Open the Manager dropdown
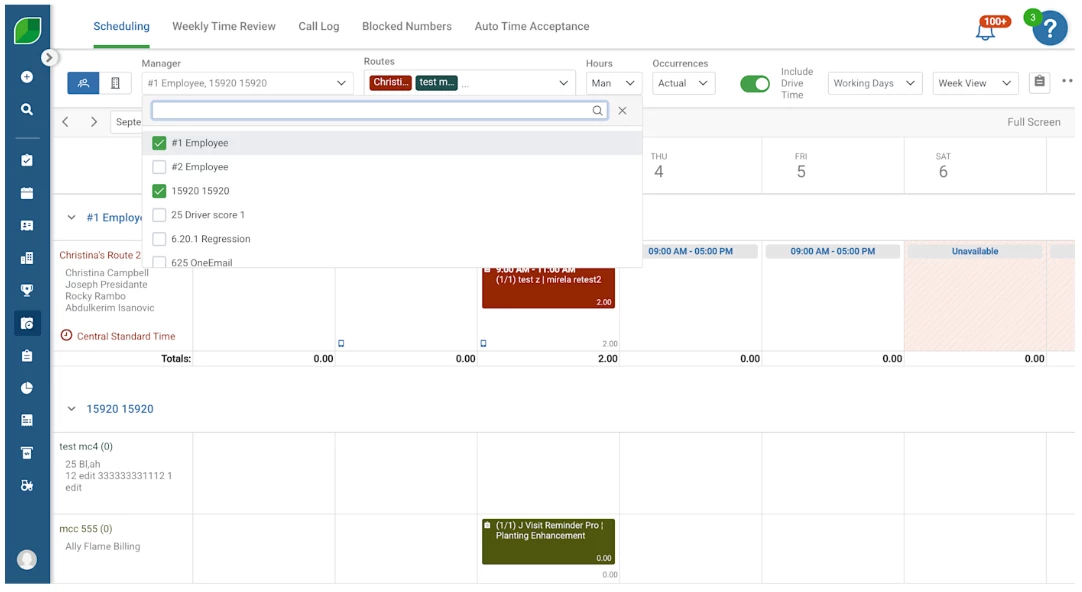 click(247, 83)
